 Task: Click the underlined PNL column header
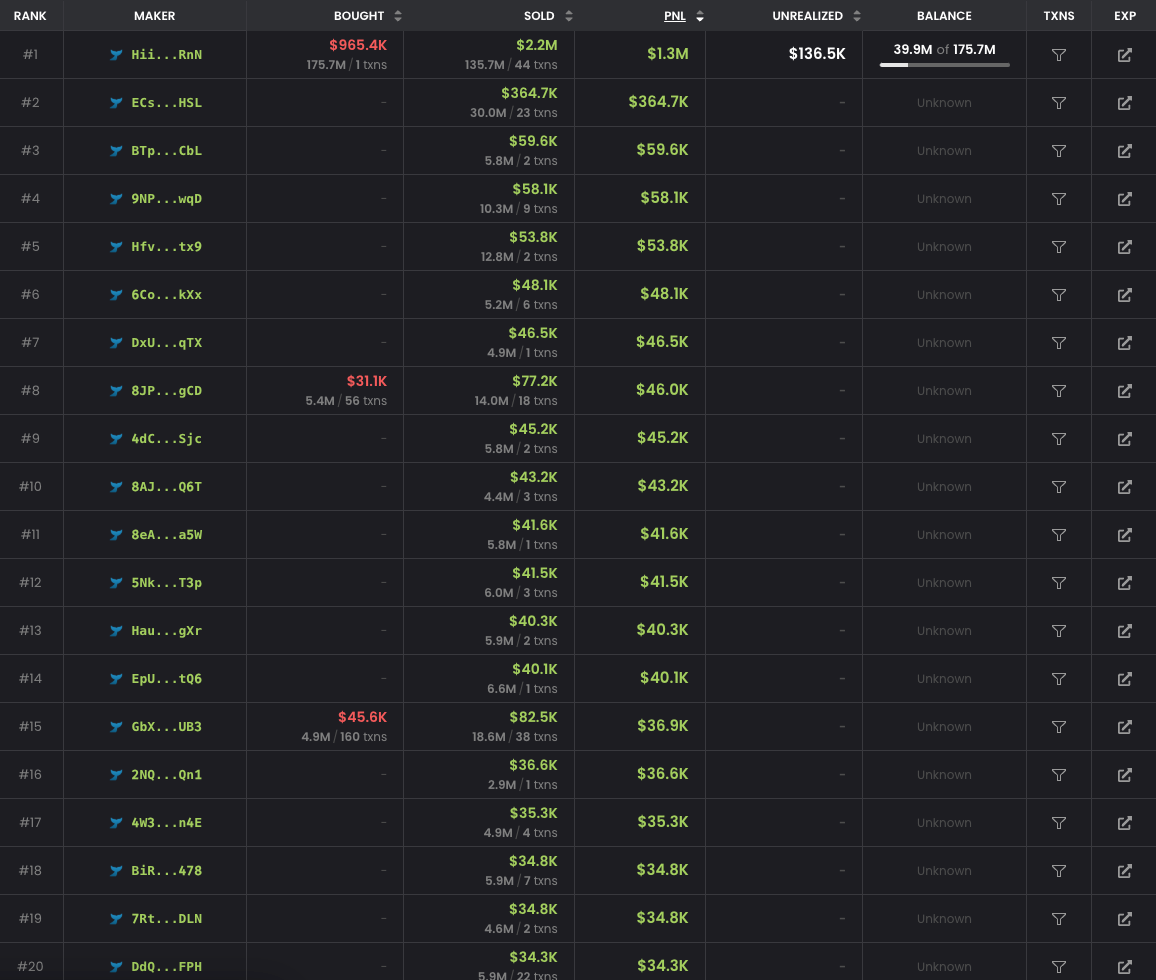675,15
